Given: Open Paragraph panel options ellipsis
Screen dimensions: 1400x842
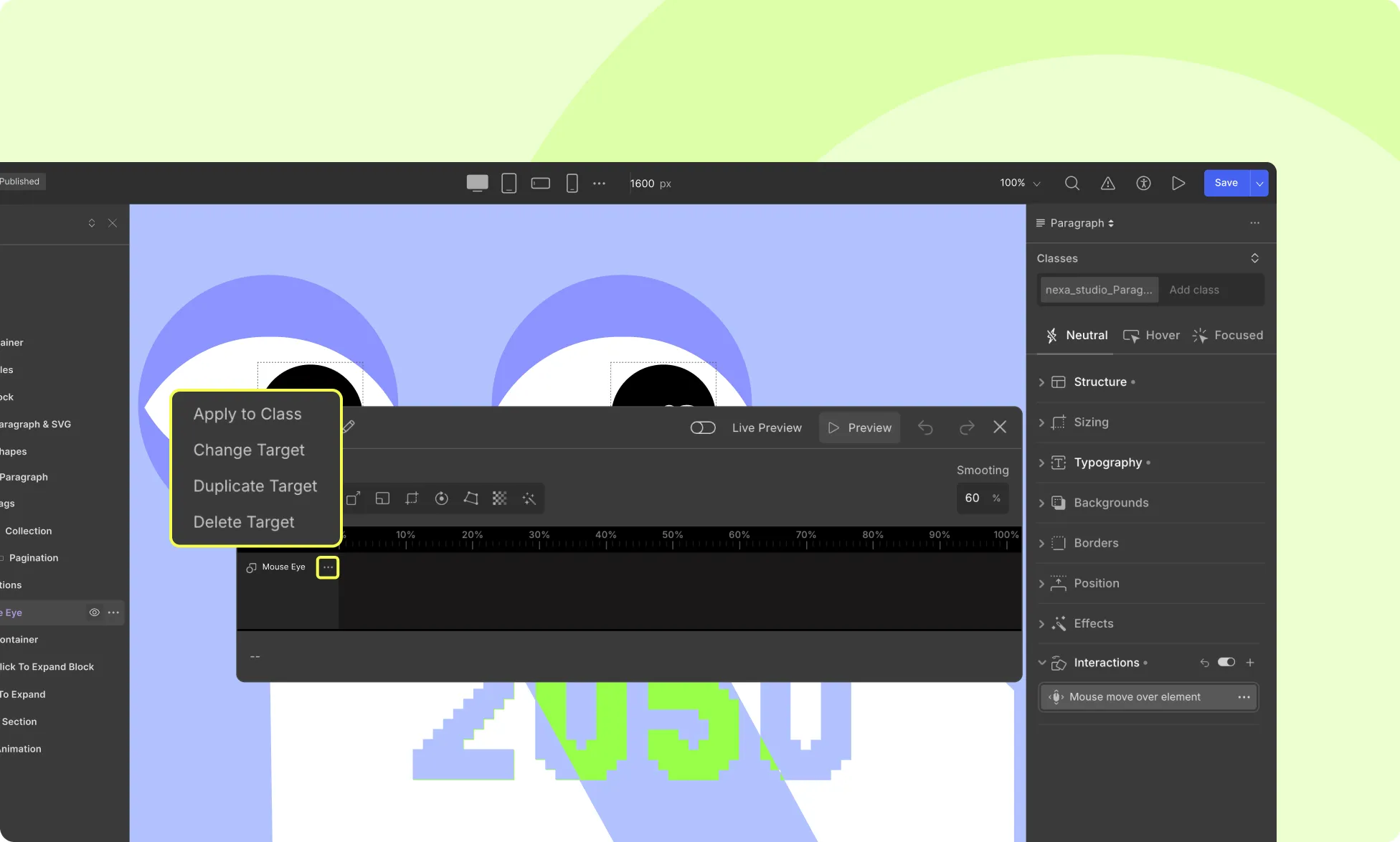Looking at the screenshot, I should tap(1254, 223).
